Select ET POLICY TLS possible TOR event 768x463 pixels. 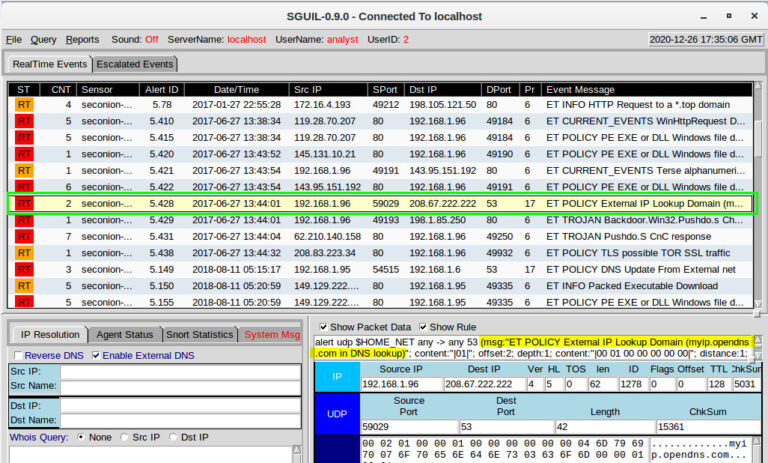(638, 253)
